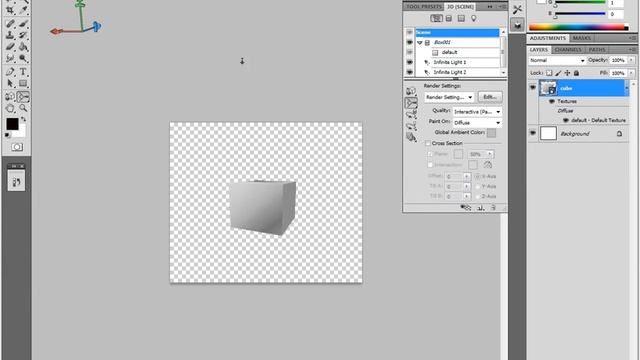Select the Pen tool

10,72
